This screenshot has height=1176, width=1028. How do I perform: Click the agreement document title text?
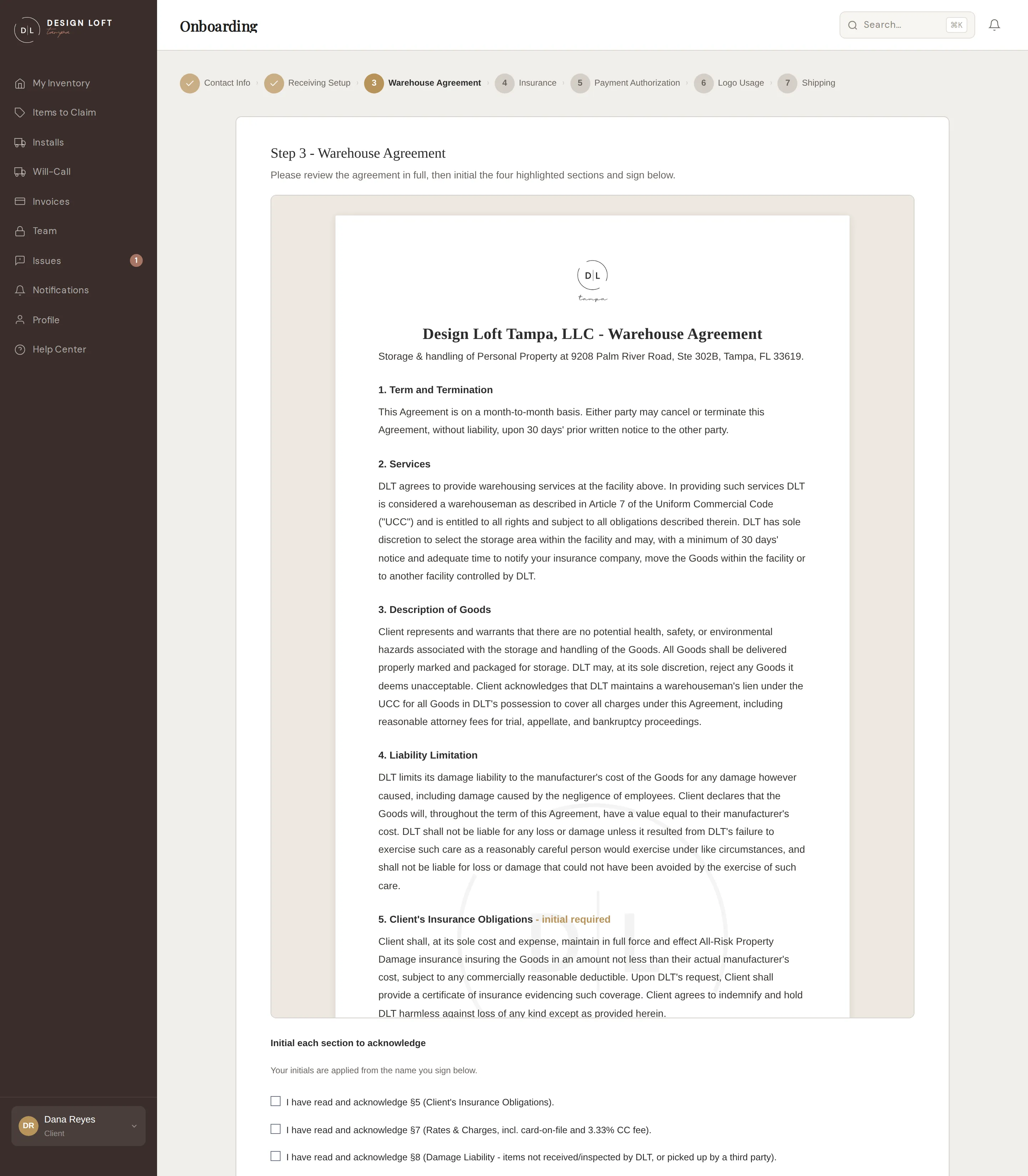592,334
